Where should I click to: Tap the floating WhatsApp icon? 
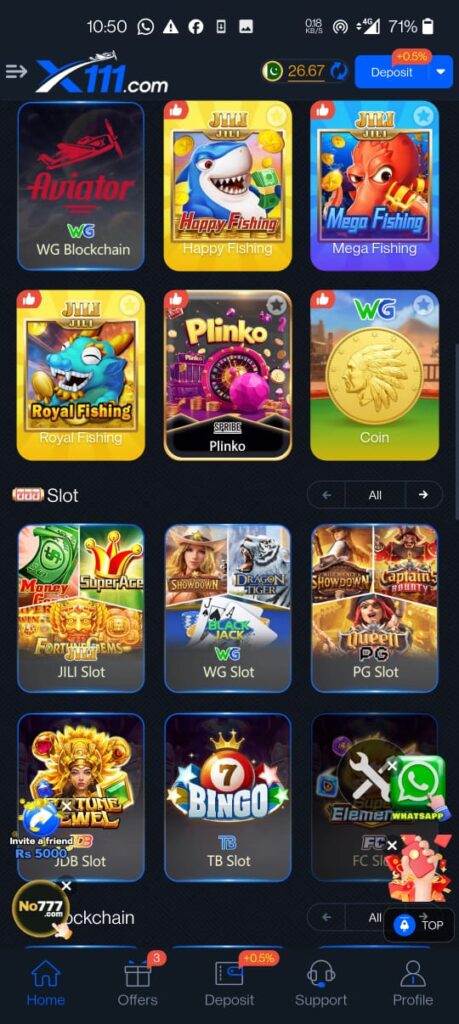[x=418, y=782]
